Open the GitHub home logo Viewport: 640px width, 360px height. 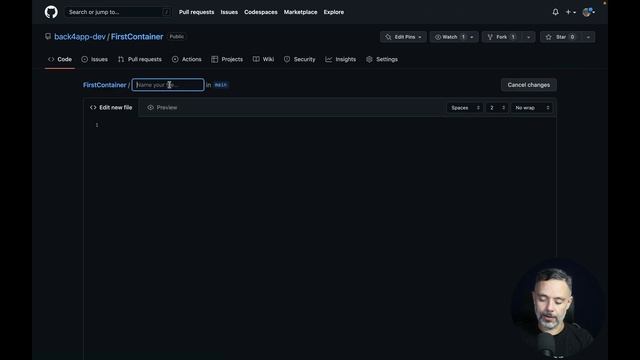pyautogui.click(x=51, y=12)
